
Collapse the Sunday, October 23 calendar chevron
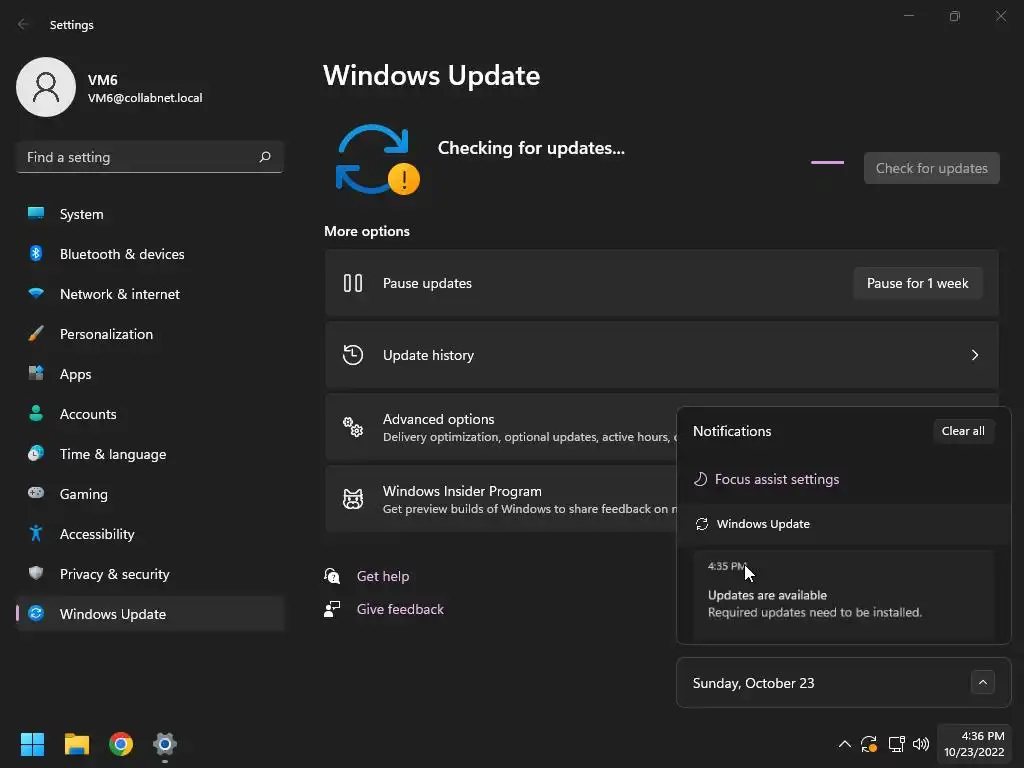coord(982,682)
